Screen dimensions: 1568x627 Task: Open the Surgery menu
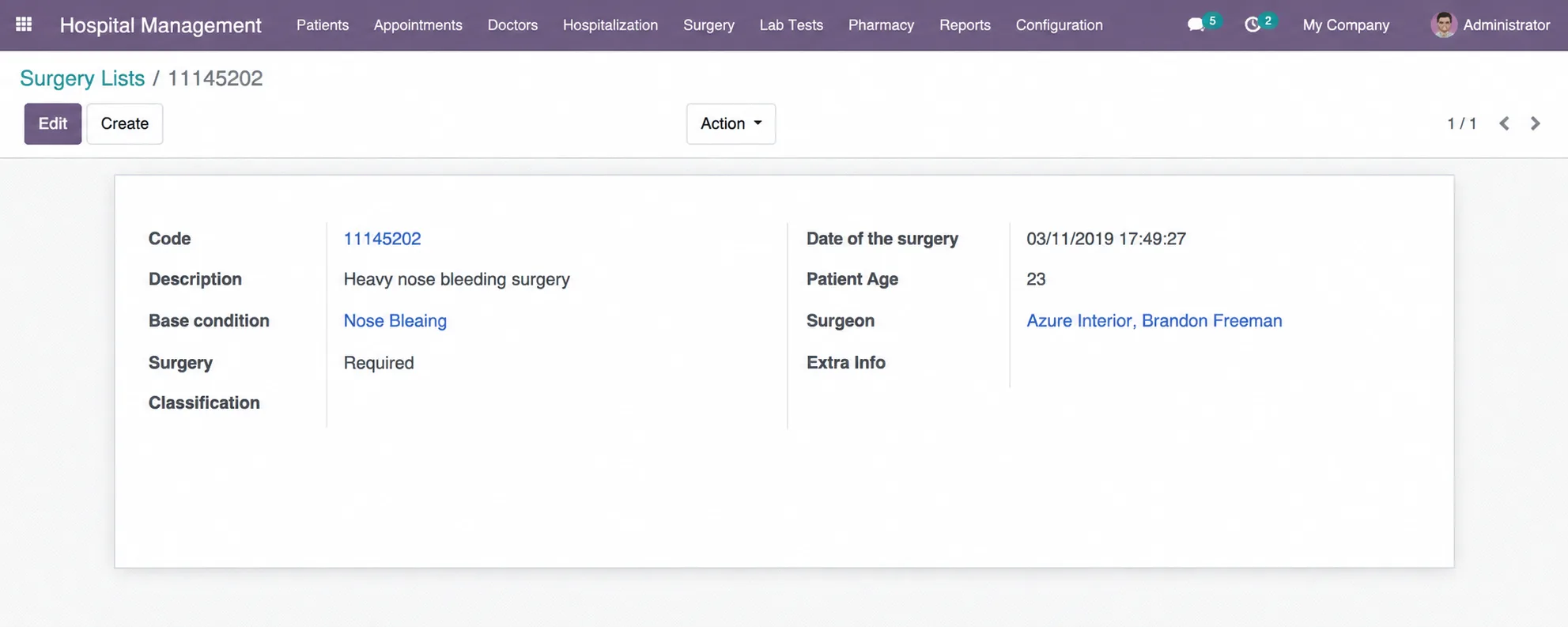(708, 25)
